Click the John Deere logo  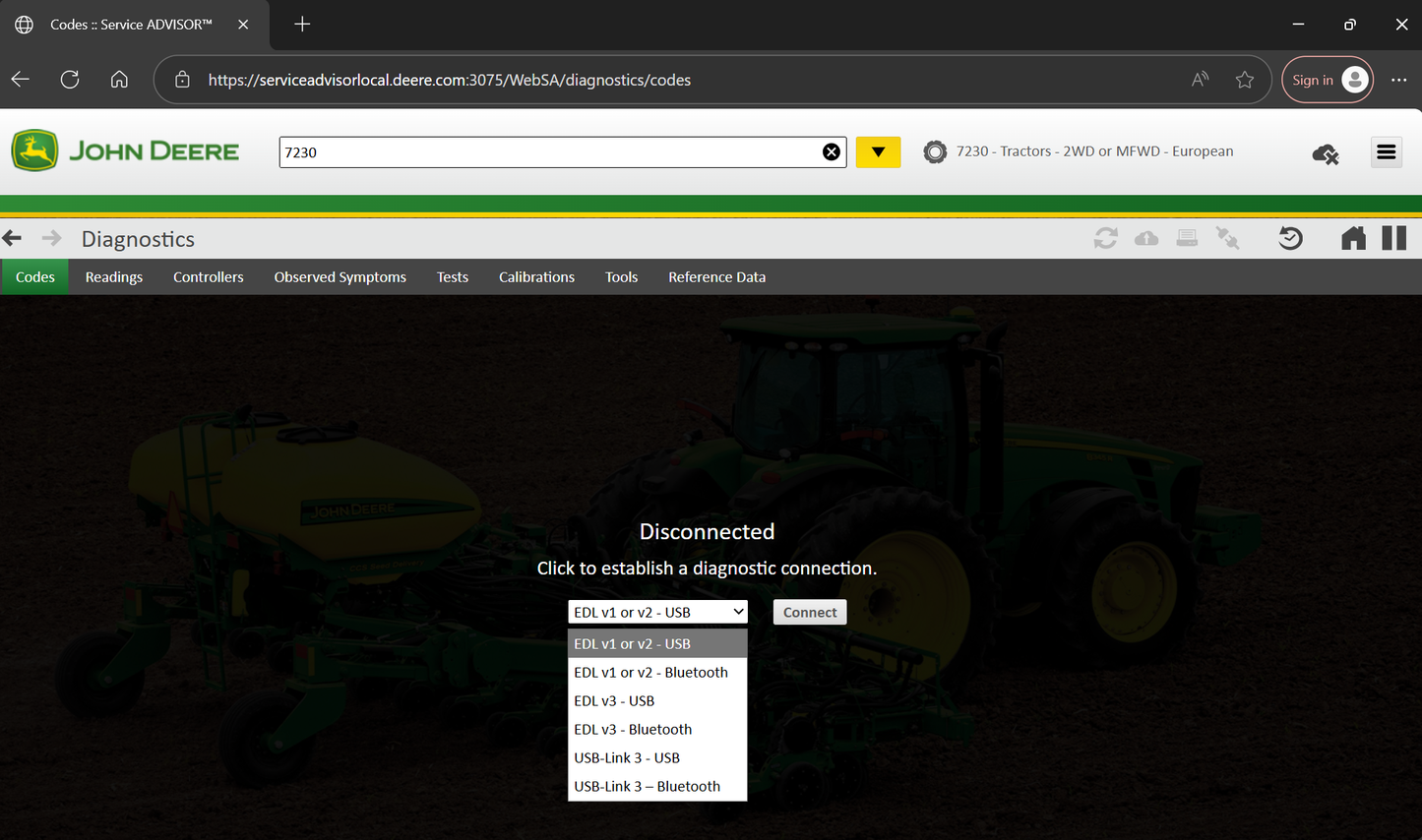click(126, 151)
